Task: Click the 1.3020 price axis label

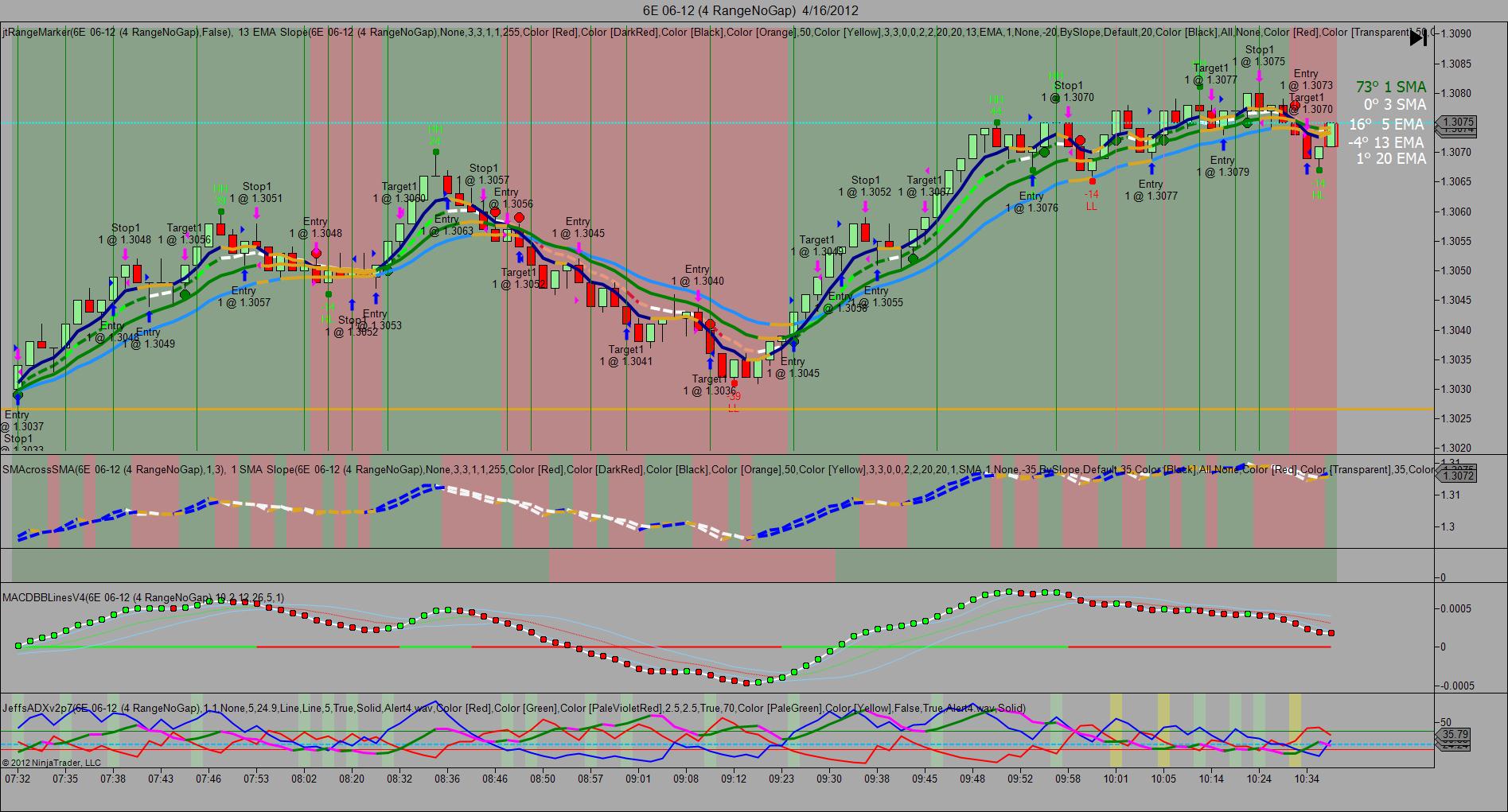Action: point(1456,448)
